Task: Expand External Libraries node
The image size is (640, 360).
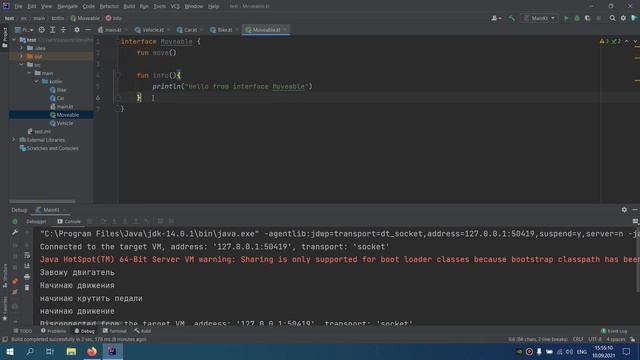Action: 14,140
